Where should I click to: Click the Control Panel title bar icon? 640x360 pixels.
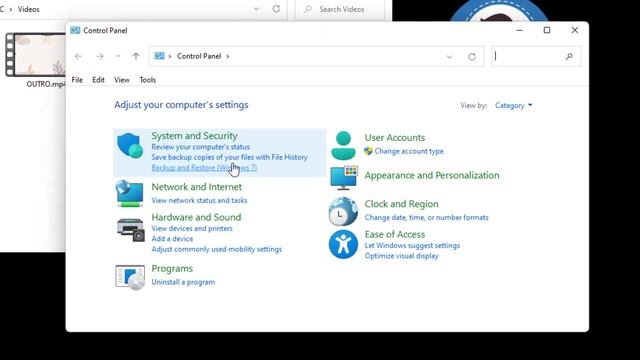pyautogui.click(x=75, y=30)
